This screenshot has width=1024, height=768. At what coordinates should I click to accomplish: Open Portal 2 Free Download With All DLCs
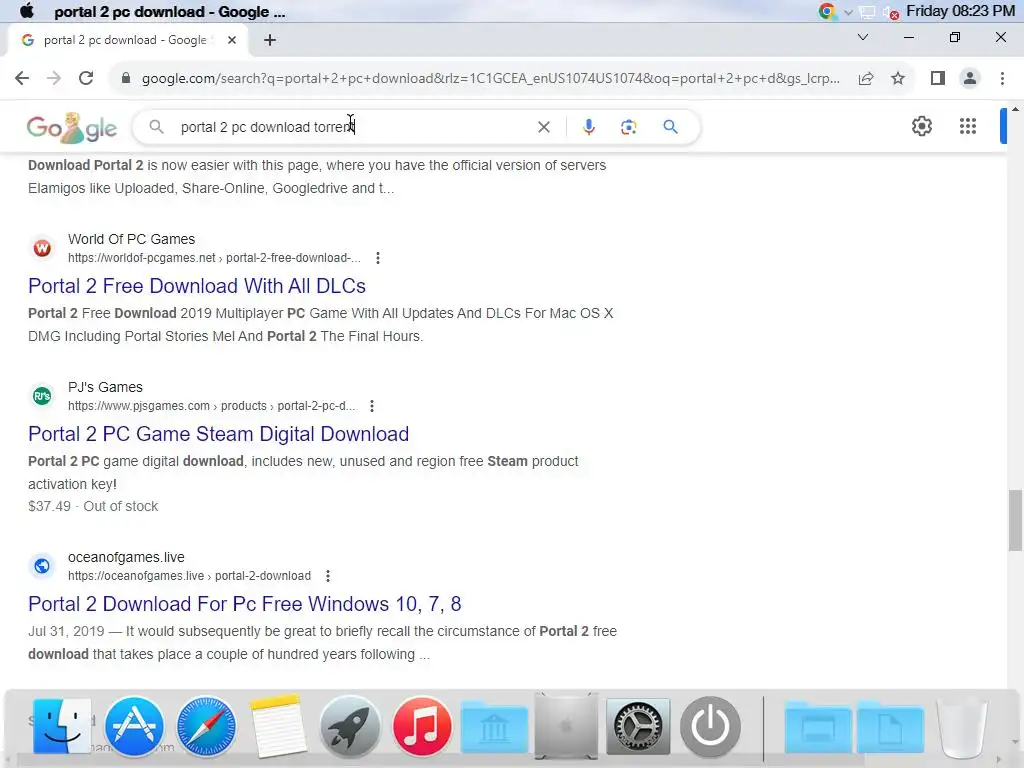point(197,286)
